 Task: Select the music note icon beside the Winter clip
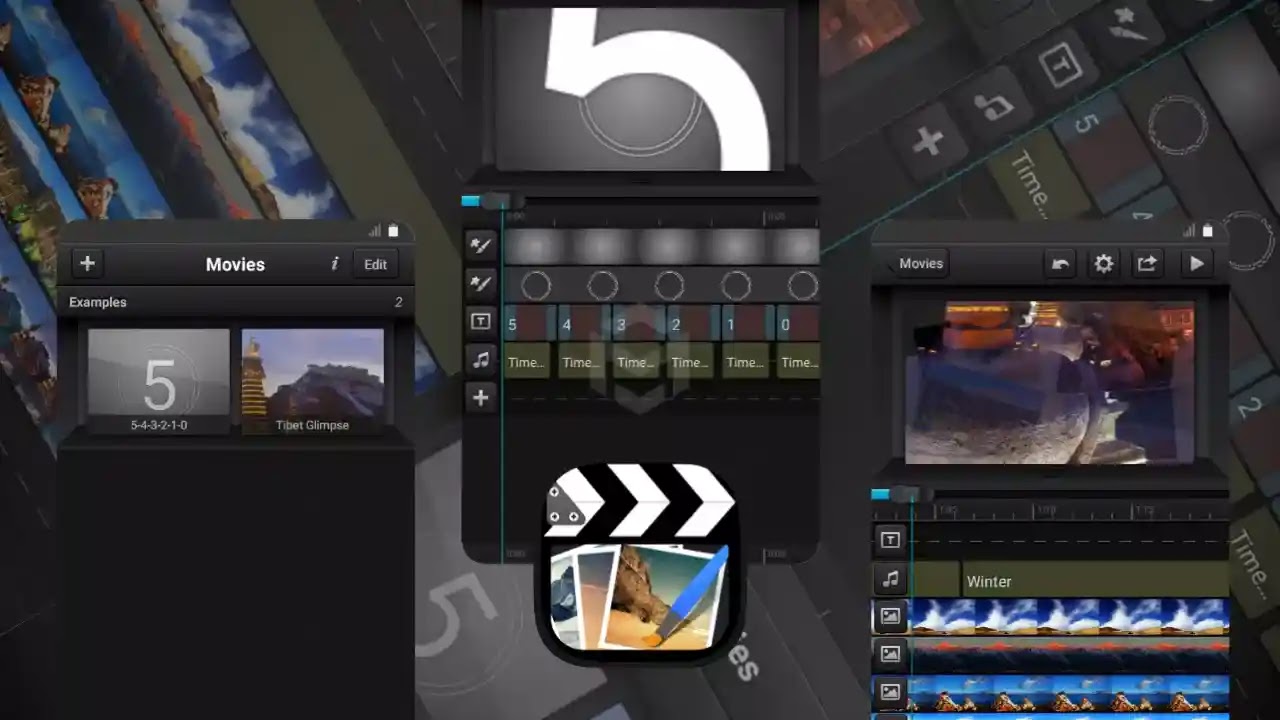890,579
